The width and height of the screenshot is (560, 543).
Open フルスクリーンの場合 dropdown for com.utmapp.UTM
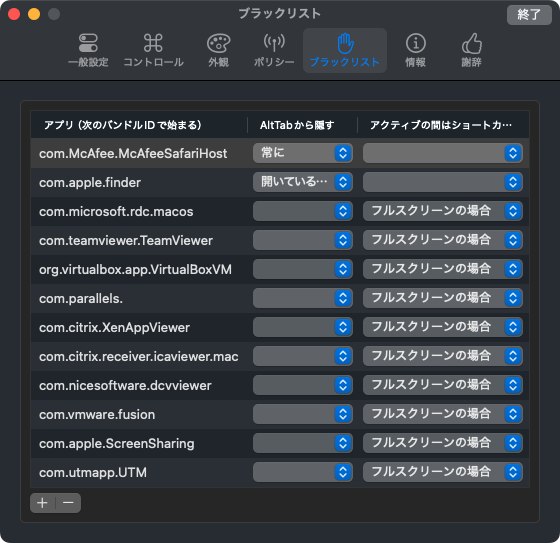[443, 472]
